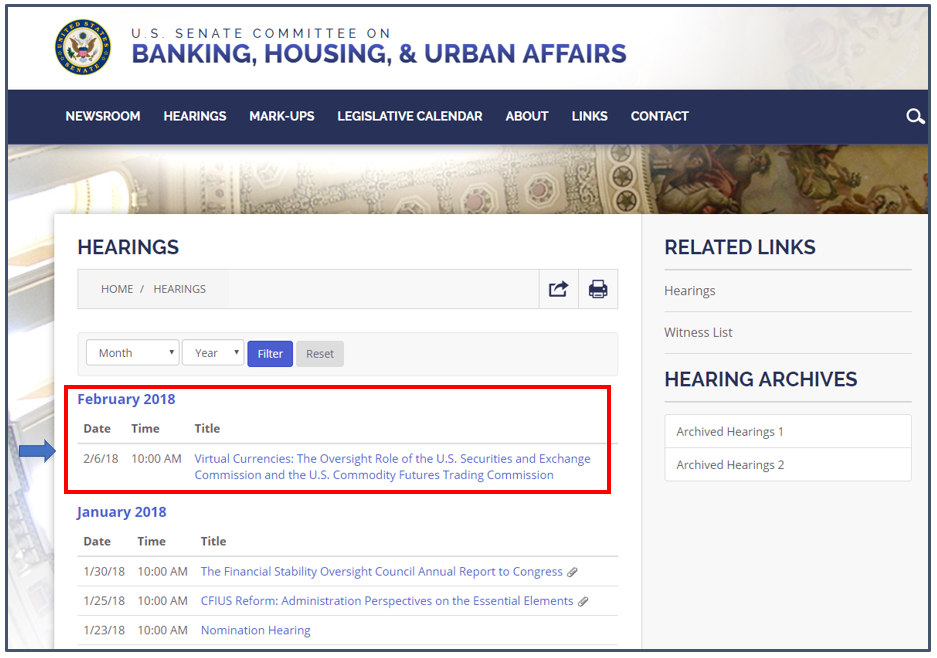
Task: Click the Related Links heading
Action: pyautogui.click(x=740, y=247)
